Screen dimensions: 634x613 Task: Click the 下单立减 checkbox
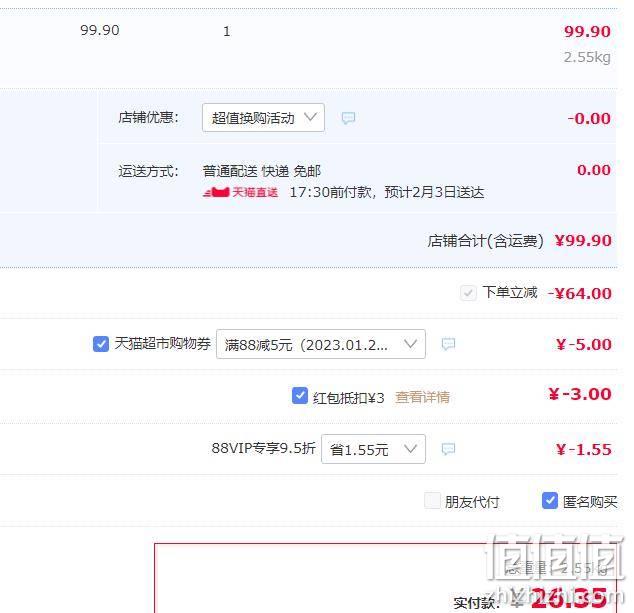point(468,293)
